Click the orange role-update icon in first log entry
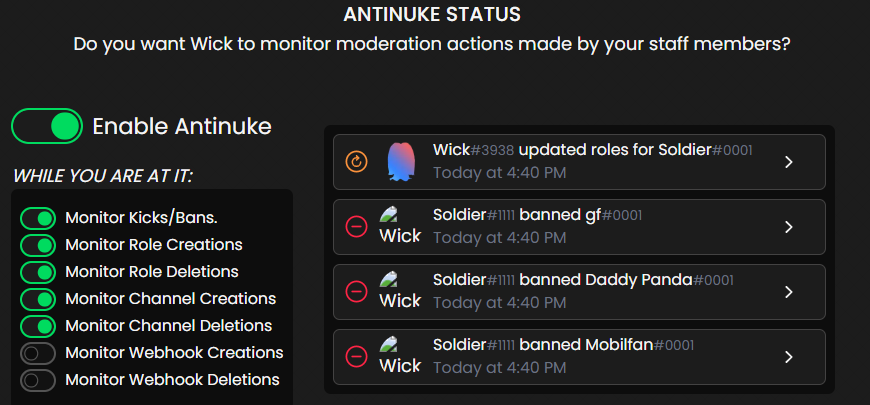 (356, 161)
